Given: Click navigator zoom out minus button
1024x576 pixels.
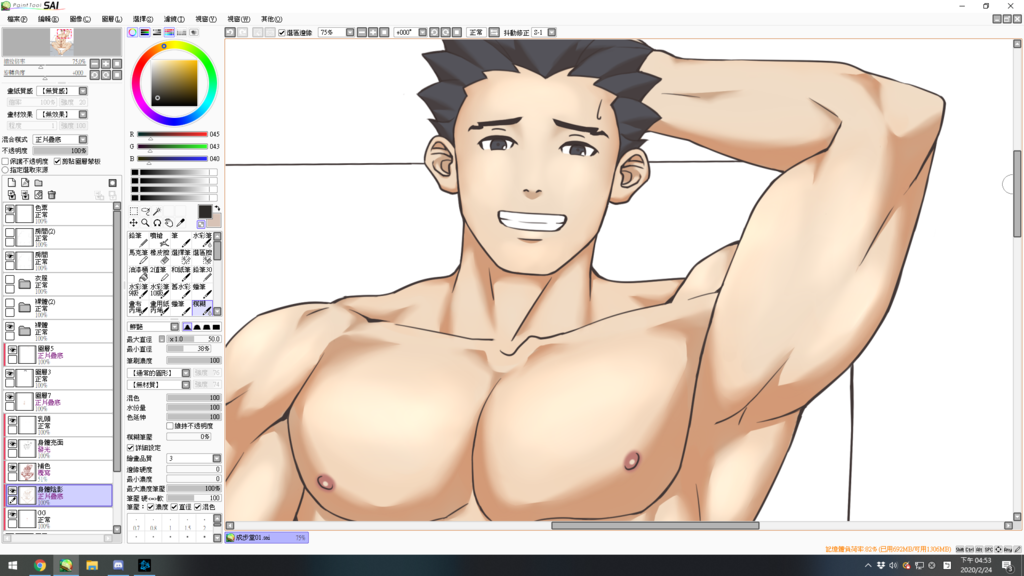Looking at the screenshot, I should pos(95,63).
